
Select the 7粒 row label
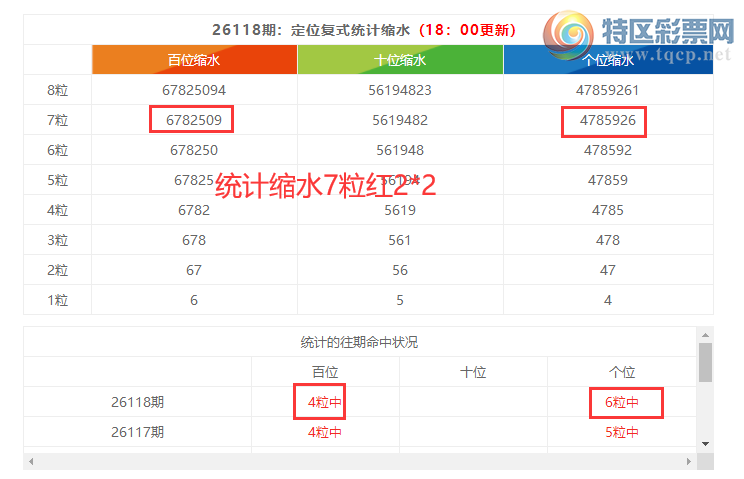point(57,120)
